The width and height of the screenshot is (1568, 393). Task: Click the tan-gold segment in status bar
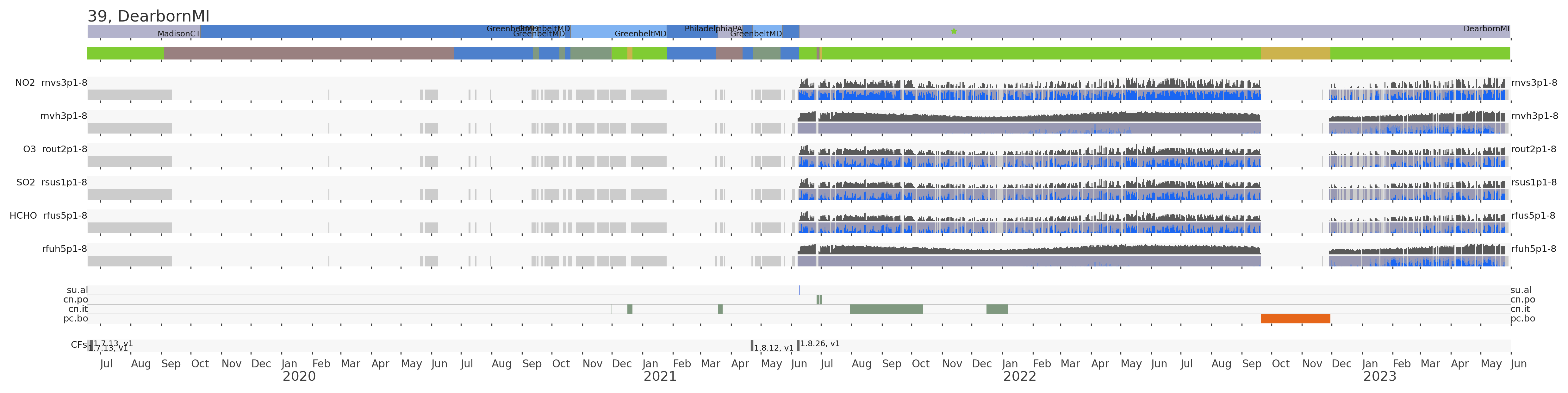click(1295, 53)
